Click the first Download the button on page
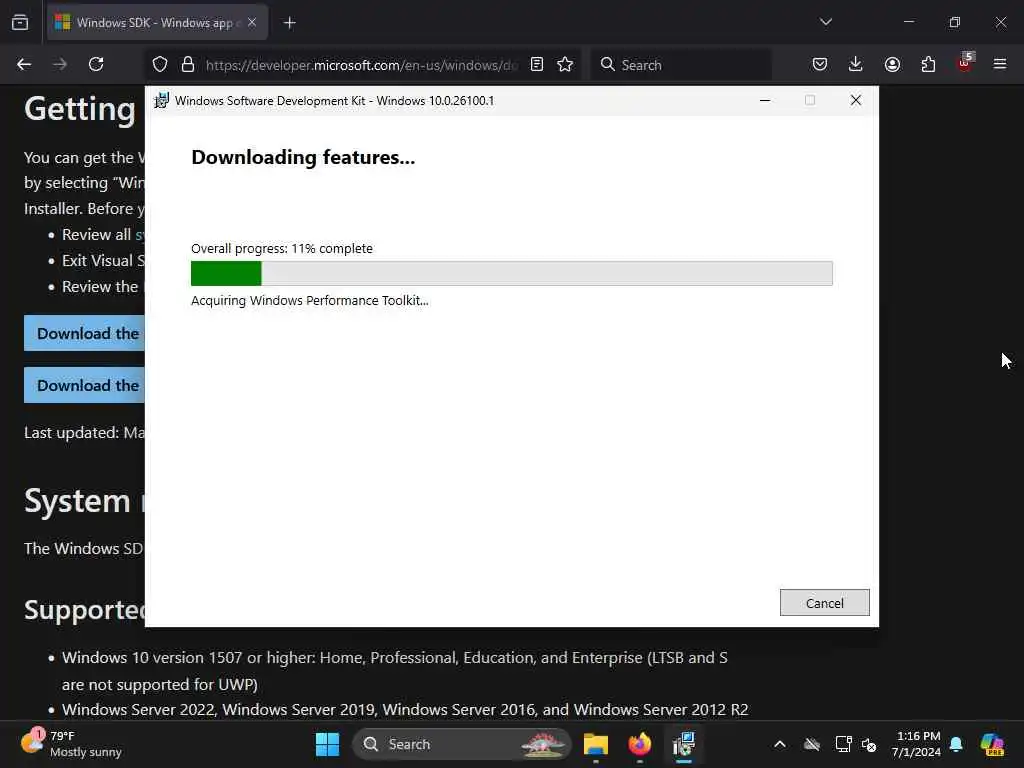Image resolution: width=1024 pixels, height=768 pixels. [x=84, y=333]
